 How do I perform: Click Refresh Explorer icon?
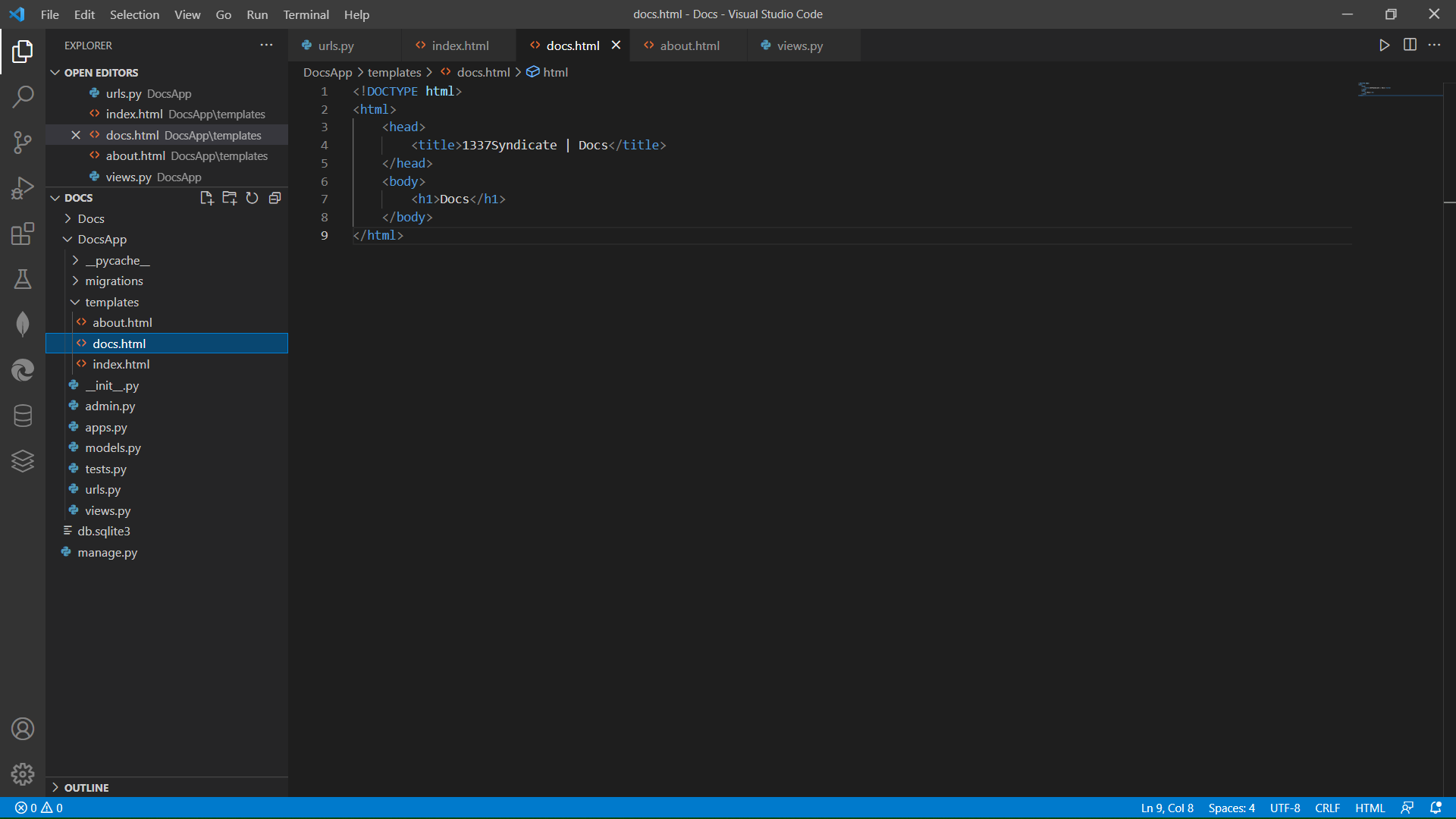point(252,198)
